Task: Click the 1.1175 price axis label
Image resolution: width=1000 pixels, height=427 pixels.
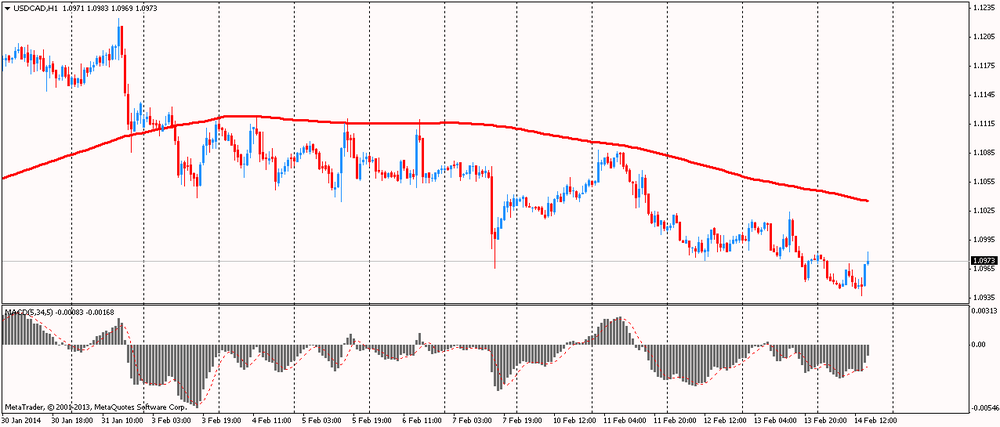Action: (x=982, y=66)
